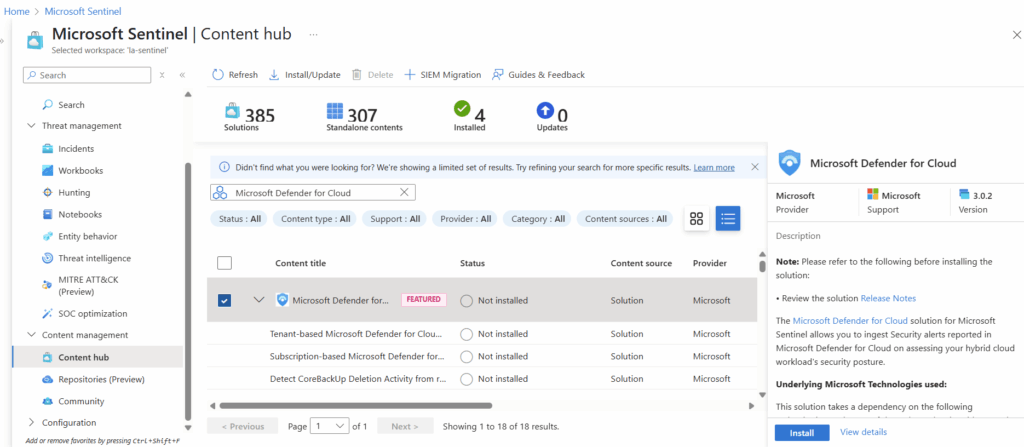
Task: Click the ellipsis next to Content hub title
Action: [313, 34]
